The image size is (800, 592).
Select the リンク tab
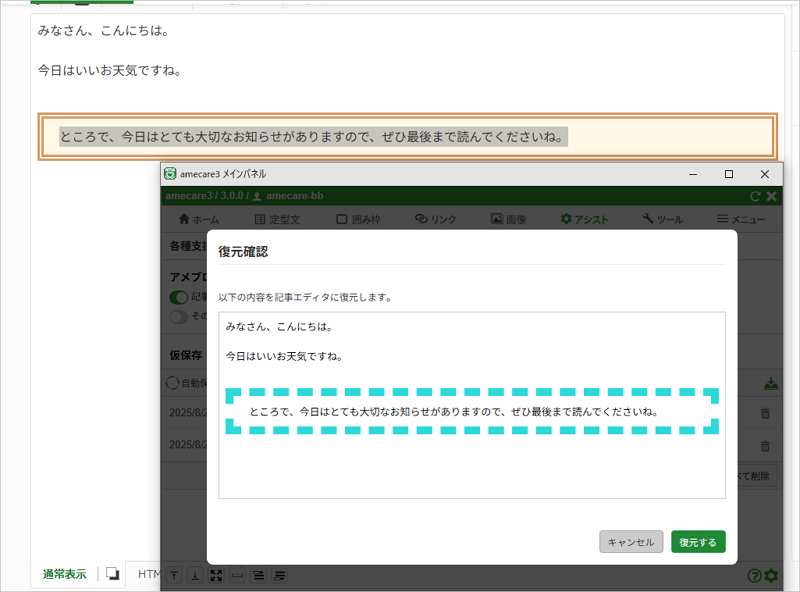(x=436, y=219)
